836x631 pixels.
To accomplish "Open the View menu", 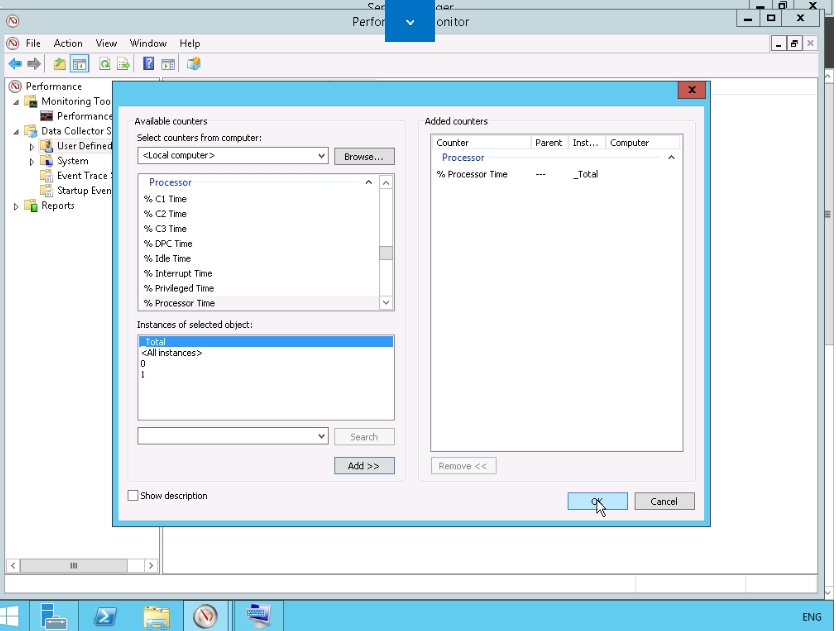I will coord(106,44).
